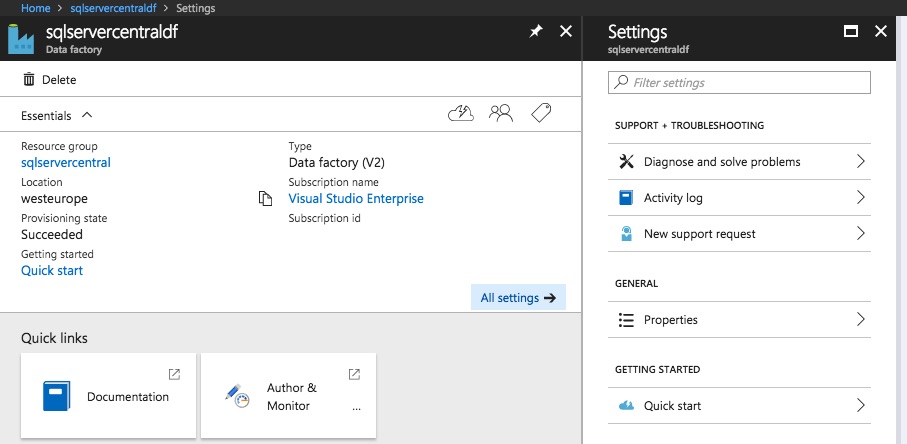
Task: Open the users access icon
Action: pyautogui.click(x=501, y=114)
